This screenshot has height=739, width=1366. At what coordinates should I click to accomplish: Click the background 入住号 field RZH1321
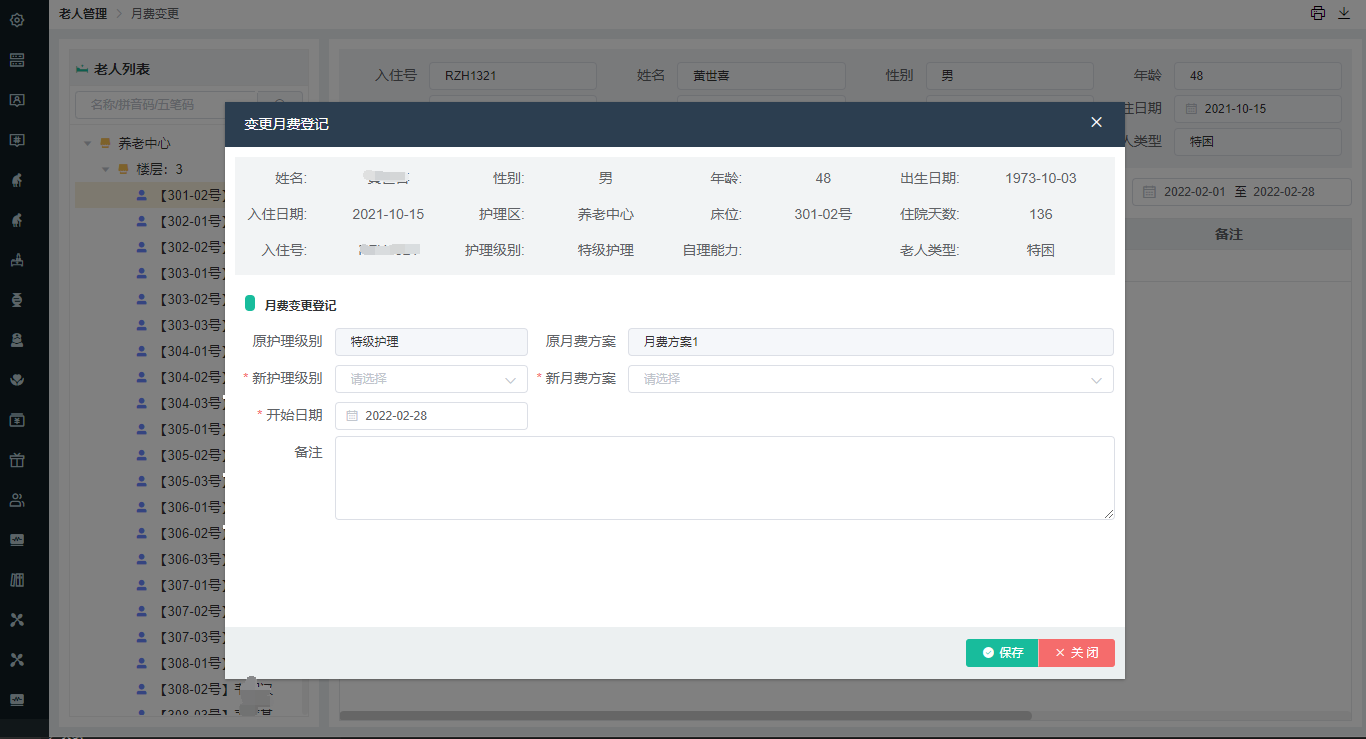coord(513,76)
